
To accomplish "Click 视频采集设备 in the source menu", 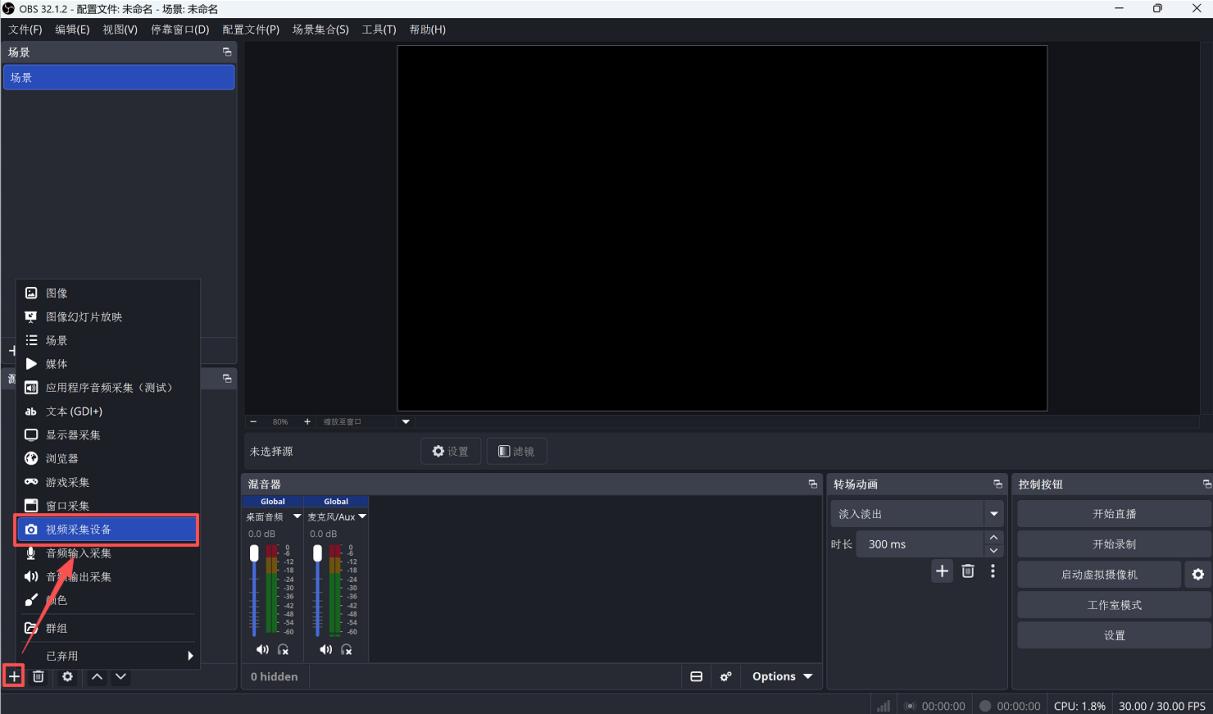I will pos(108,530).
